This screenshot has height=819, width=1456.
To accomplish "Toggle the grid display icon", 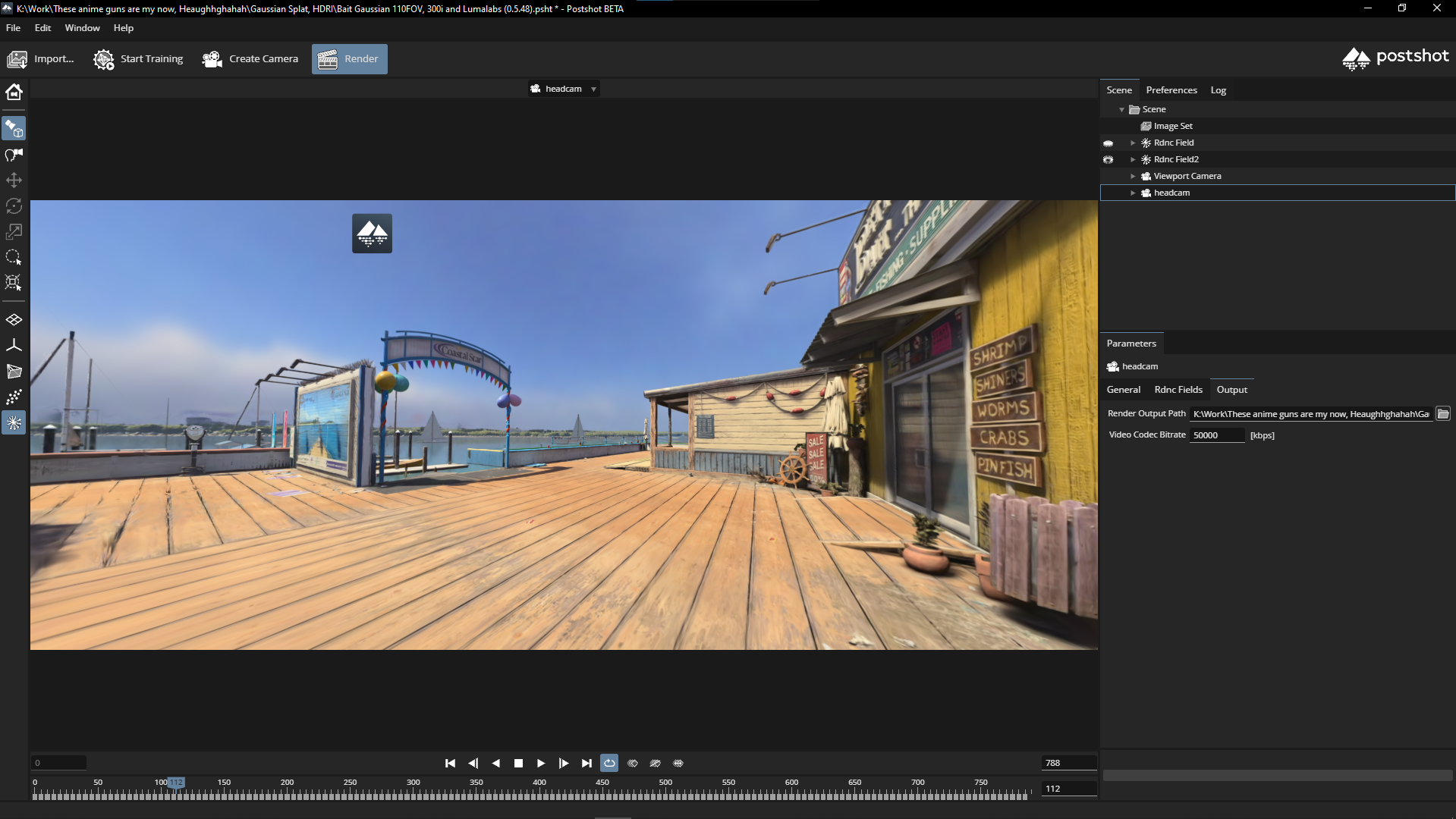I will click(x=14, y=320).
